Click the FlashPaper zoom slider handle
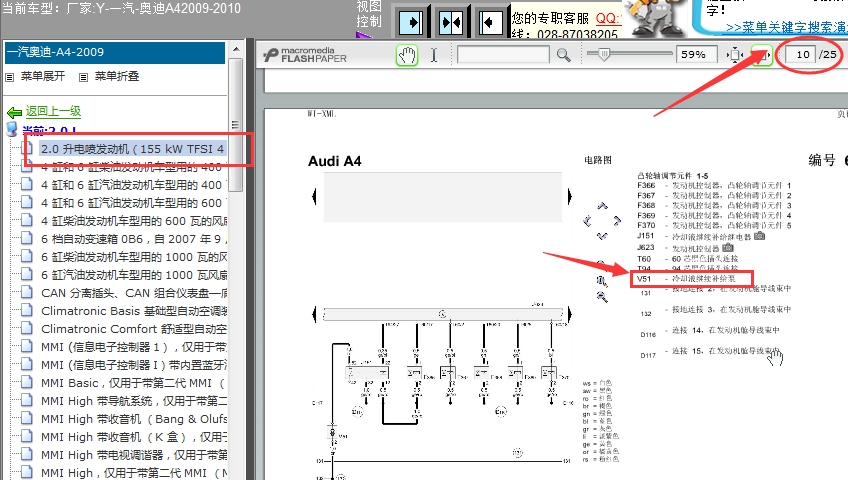Viewport: 848px width, 480px height. click(604, 54)
